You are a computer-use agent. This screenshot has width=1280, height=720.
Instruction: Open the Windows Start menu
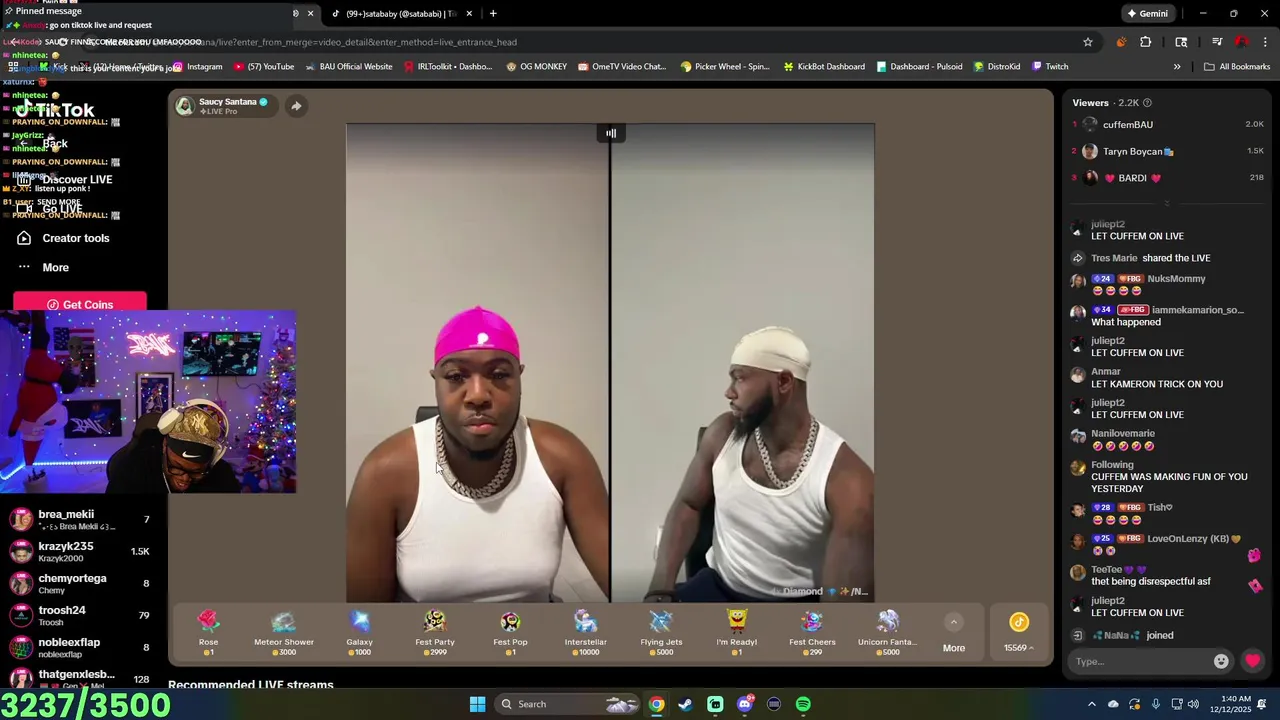click(477, 704)
